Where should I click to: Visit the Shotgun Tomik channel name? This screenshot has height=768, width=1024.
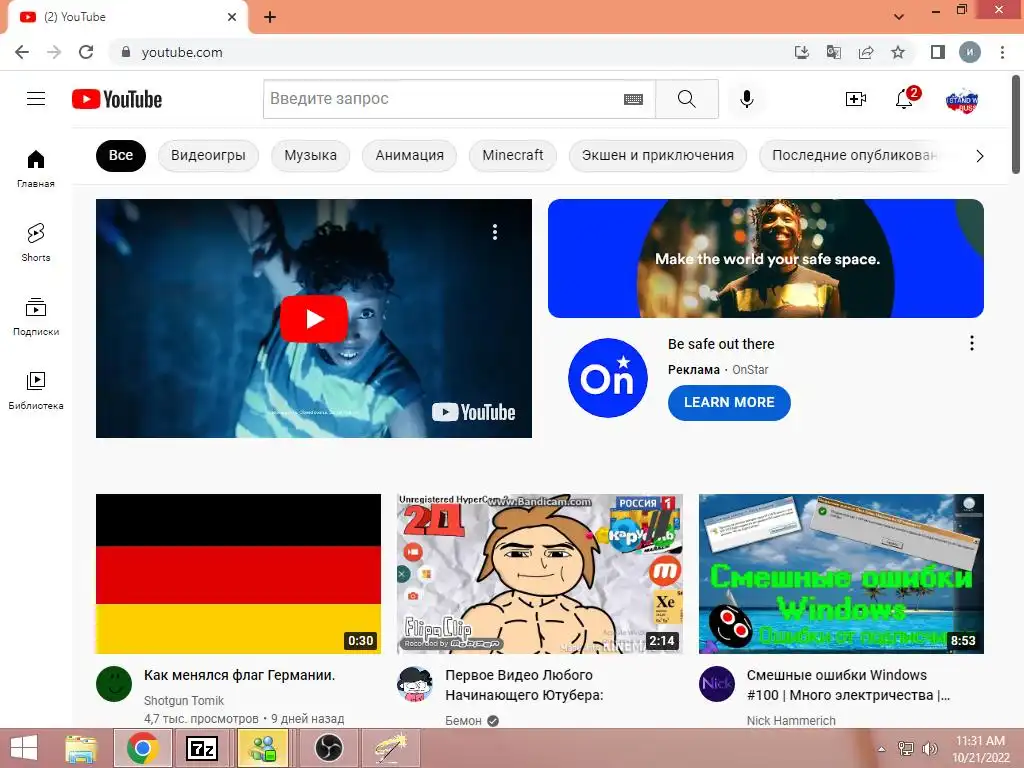[x=184, y=701]
